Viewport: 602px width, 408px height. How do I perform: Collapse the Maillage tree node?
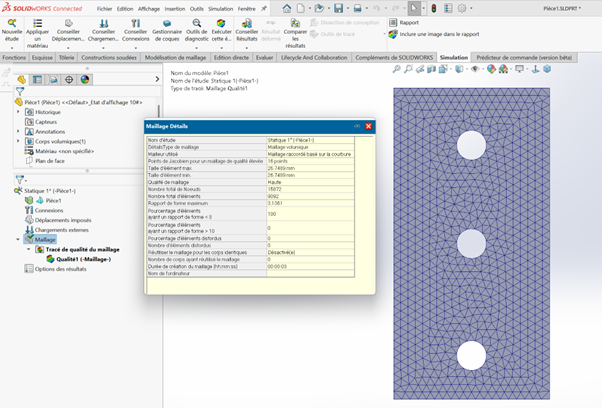pyautogui.click(x=18, y=240)
